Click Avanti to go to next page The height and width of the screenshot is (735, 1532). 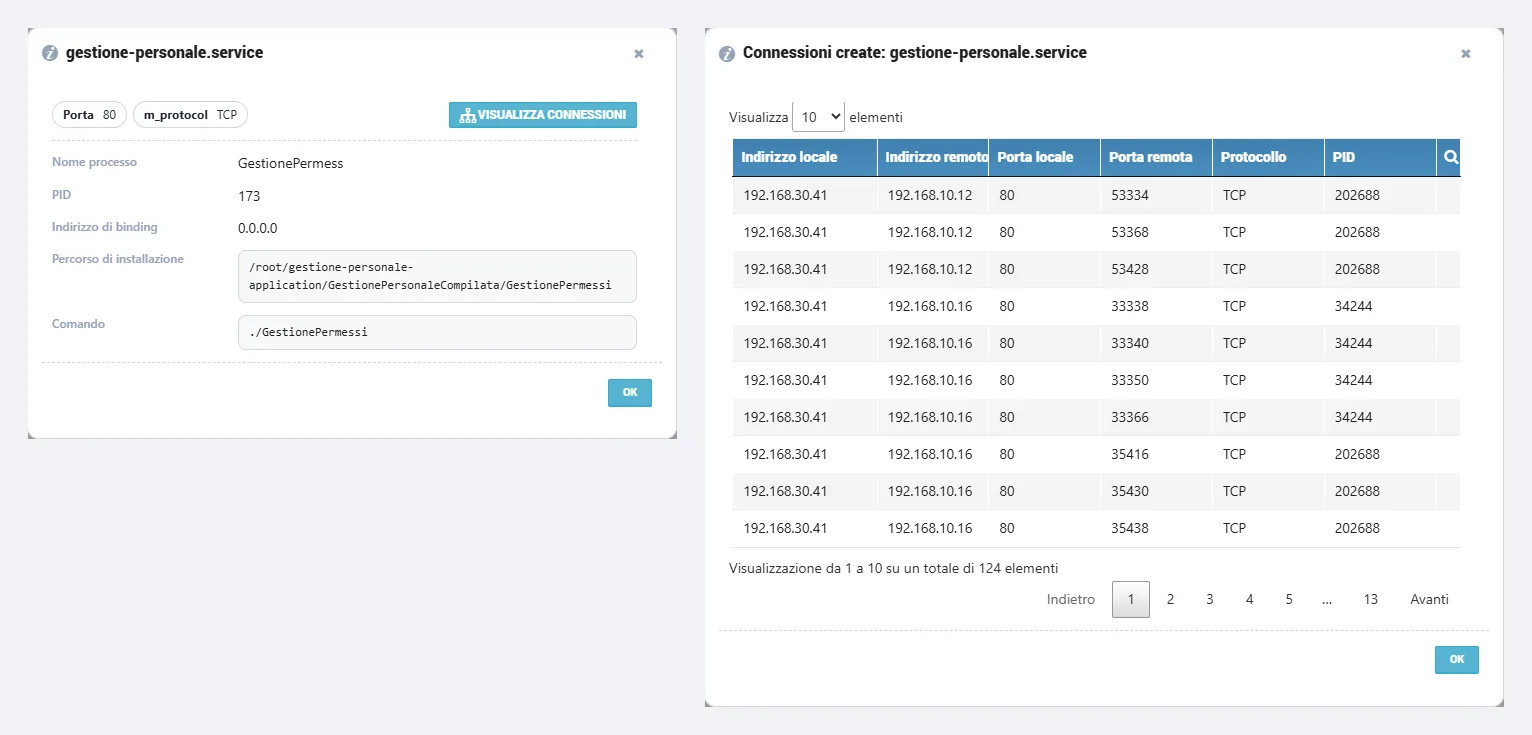1429,600
